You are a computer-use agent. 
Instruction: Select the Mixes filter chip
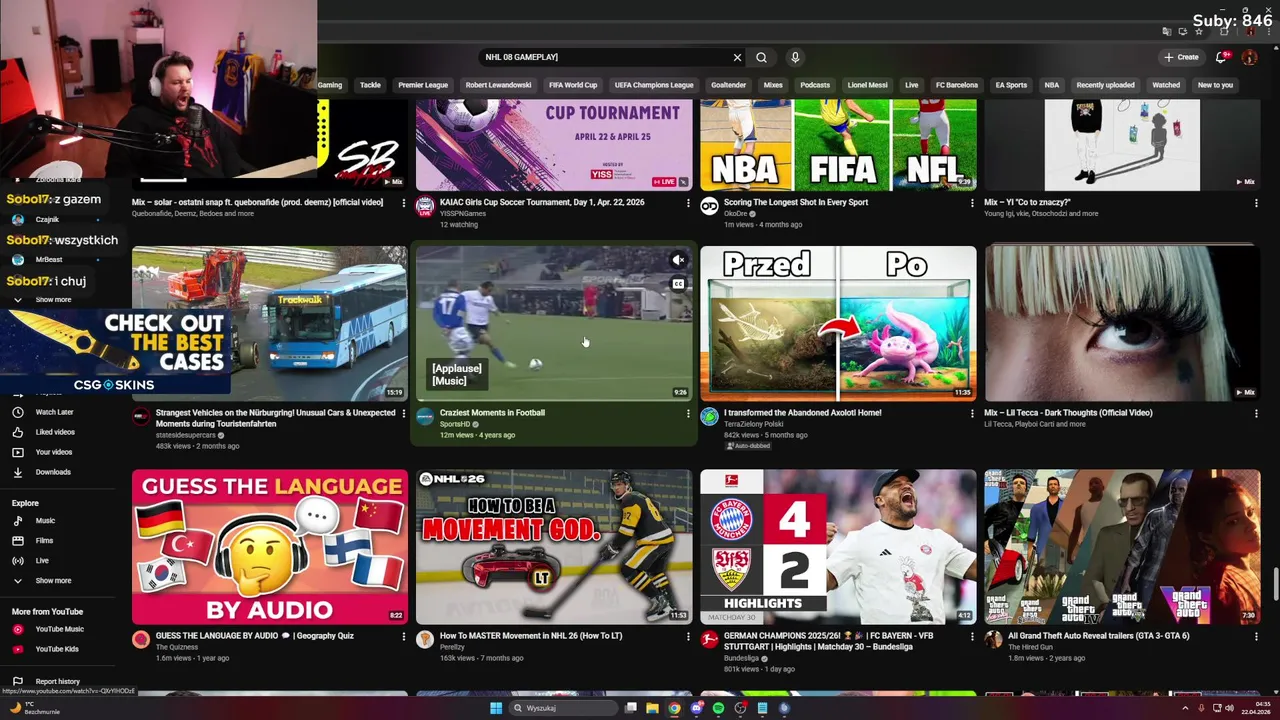(773, 85)
